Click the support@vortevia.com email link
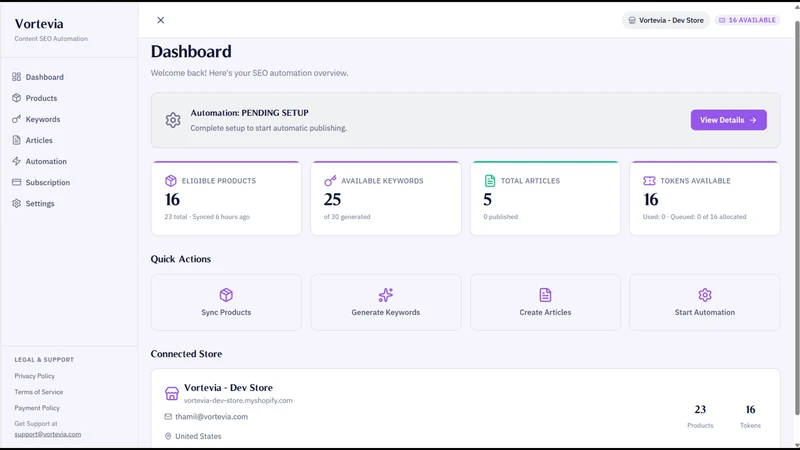Screen dimensions: 800x450 tap(48, 434)
